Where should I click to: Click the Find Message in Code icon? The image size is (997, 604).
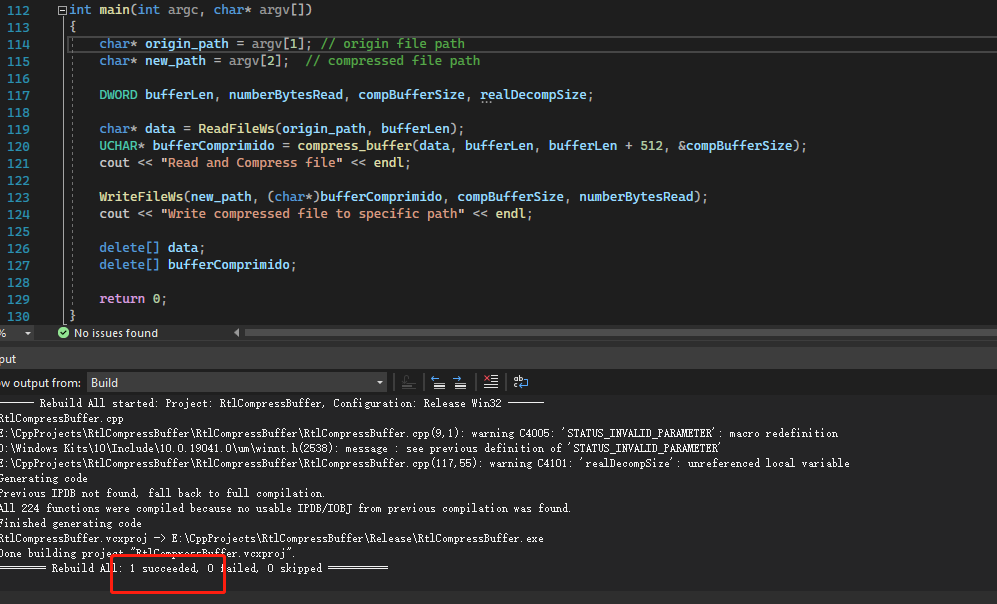tap(408, 382)
